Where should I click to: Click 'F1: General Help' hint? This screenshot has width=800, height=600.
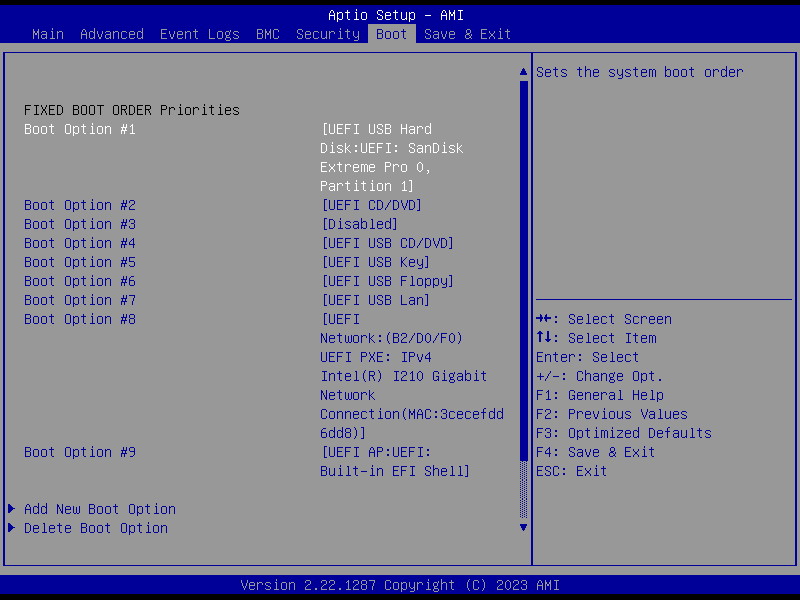point(600,395)
